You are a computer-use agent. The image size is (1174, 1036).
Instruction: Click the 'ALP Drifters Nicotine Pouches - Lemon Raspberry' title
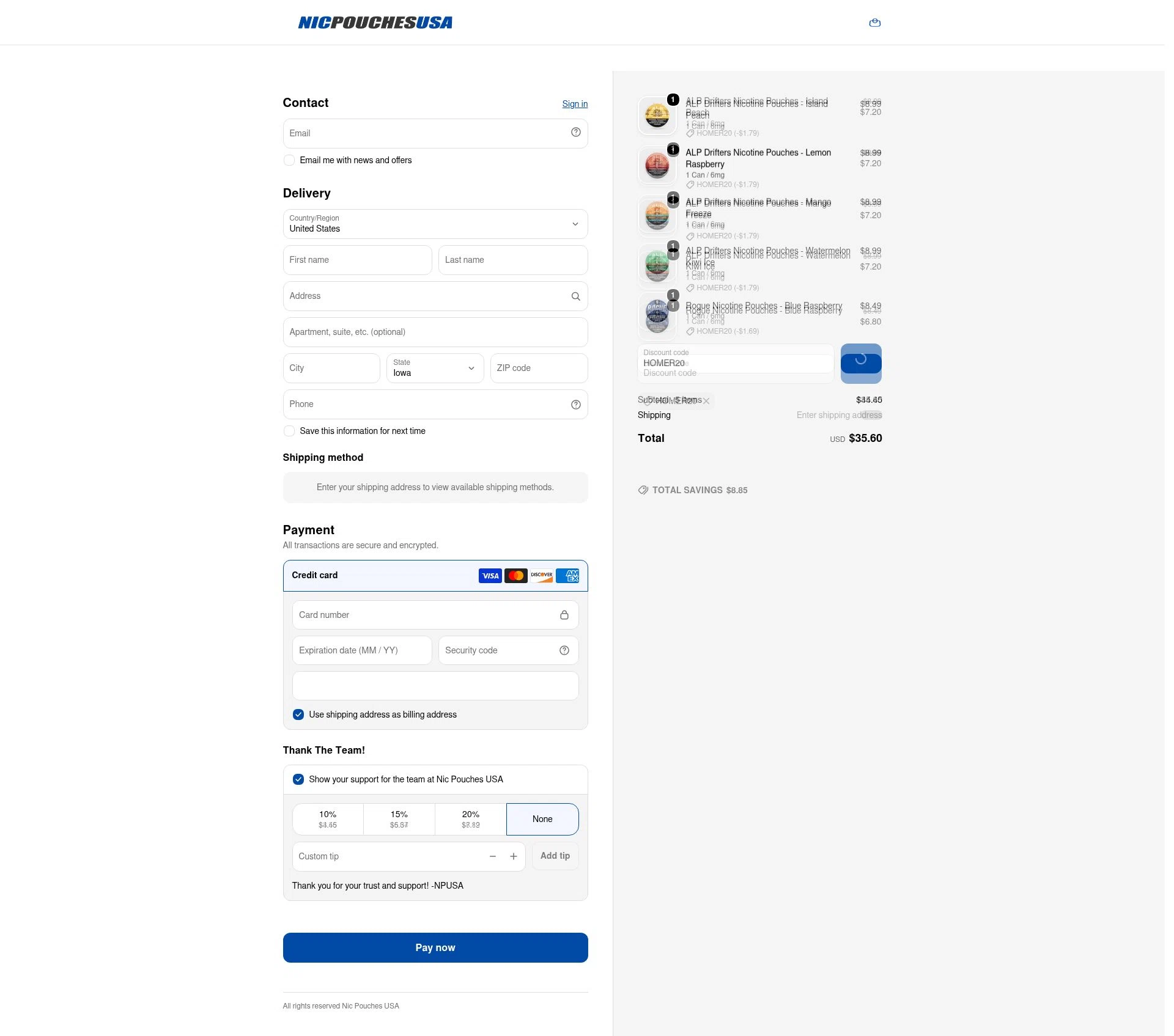pyautogui.click(x=758, y=158)
